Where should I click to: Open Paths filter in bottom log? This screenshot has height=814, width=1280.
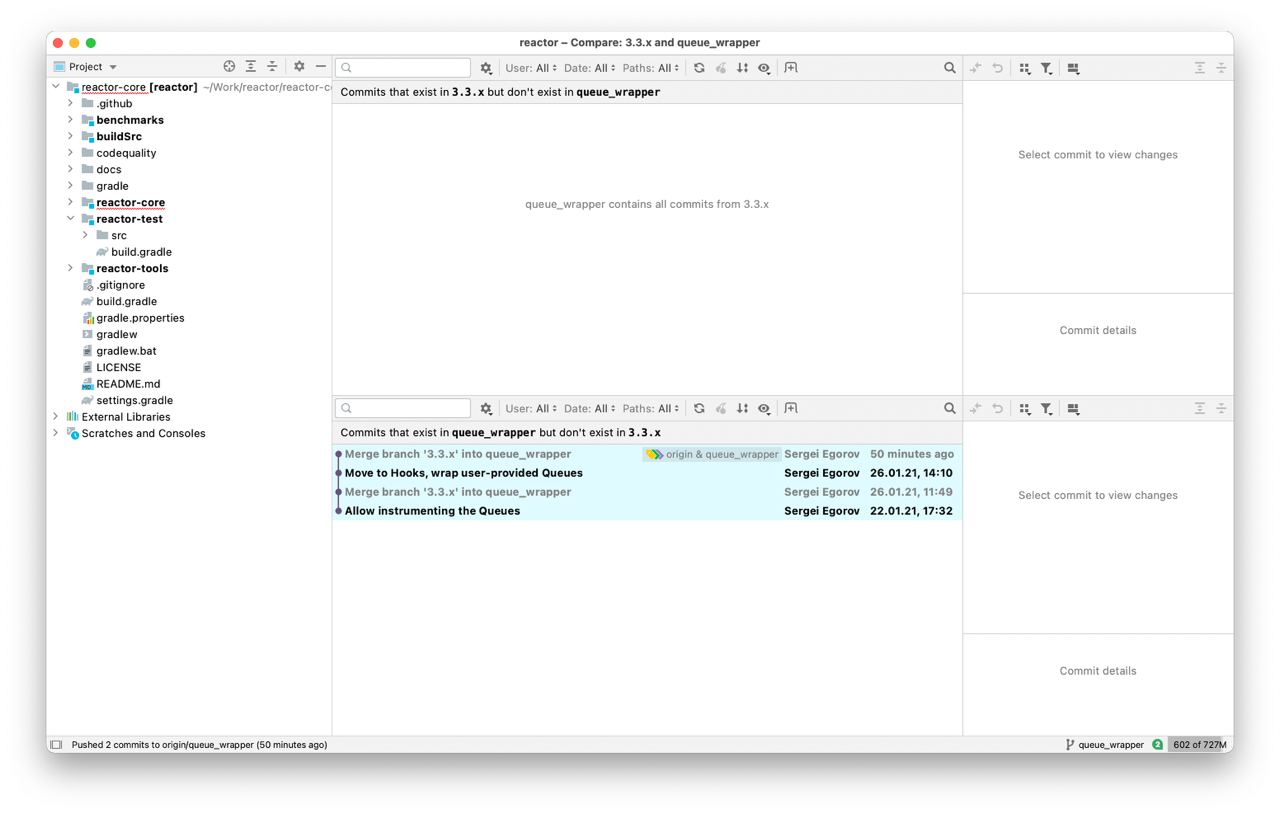(651, 409)
